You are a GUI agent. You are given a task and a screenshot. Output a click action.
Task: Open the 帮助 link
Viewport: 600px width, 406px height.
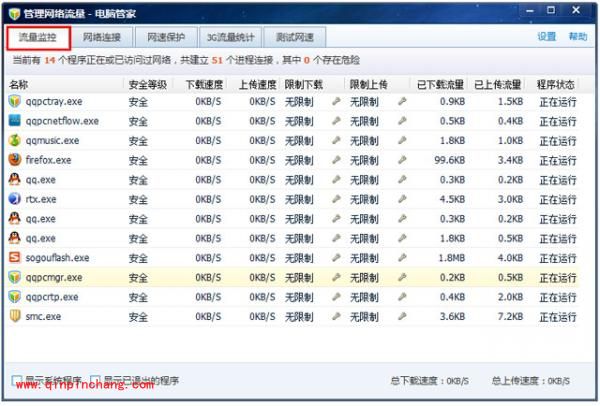(x=578, y=37)
